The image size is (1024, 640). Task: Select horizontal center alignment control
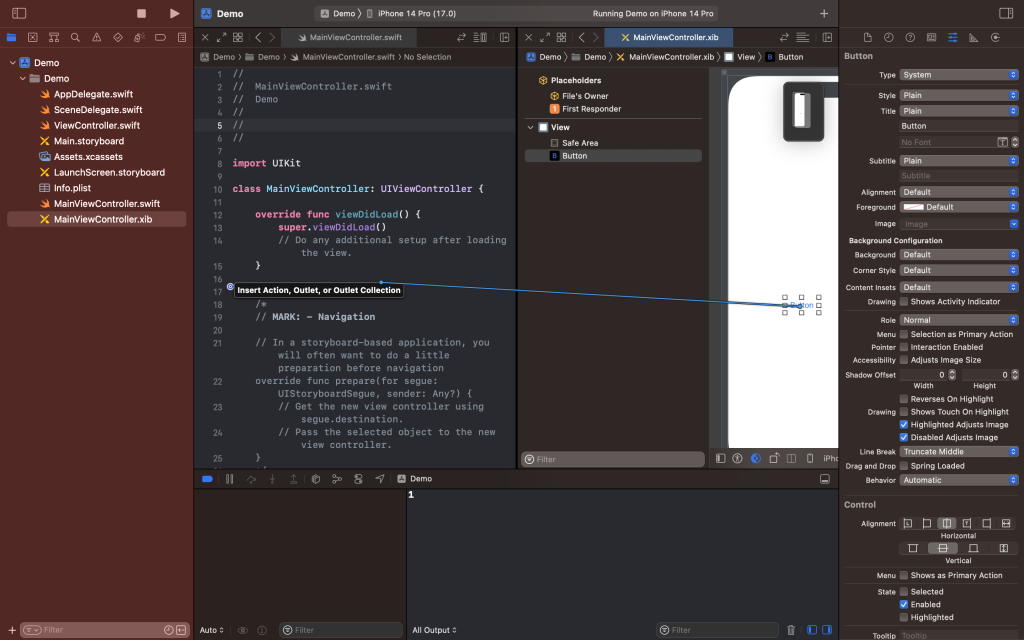point(946,523)
